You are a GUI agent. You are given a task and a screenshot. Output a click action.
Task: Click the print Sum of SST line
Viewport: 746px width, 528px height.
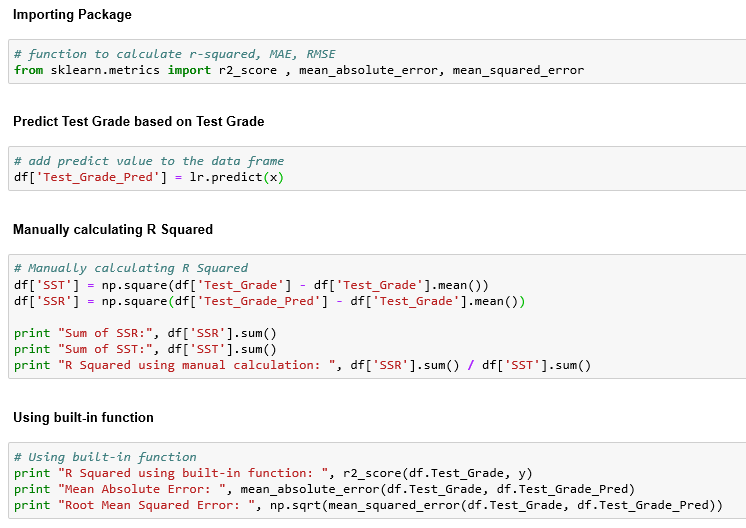point(145,349)
